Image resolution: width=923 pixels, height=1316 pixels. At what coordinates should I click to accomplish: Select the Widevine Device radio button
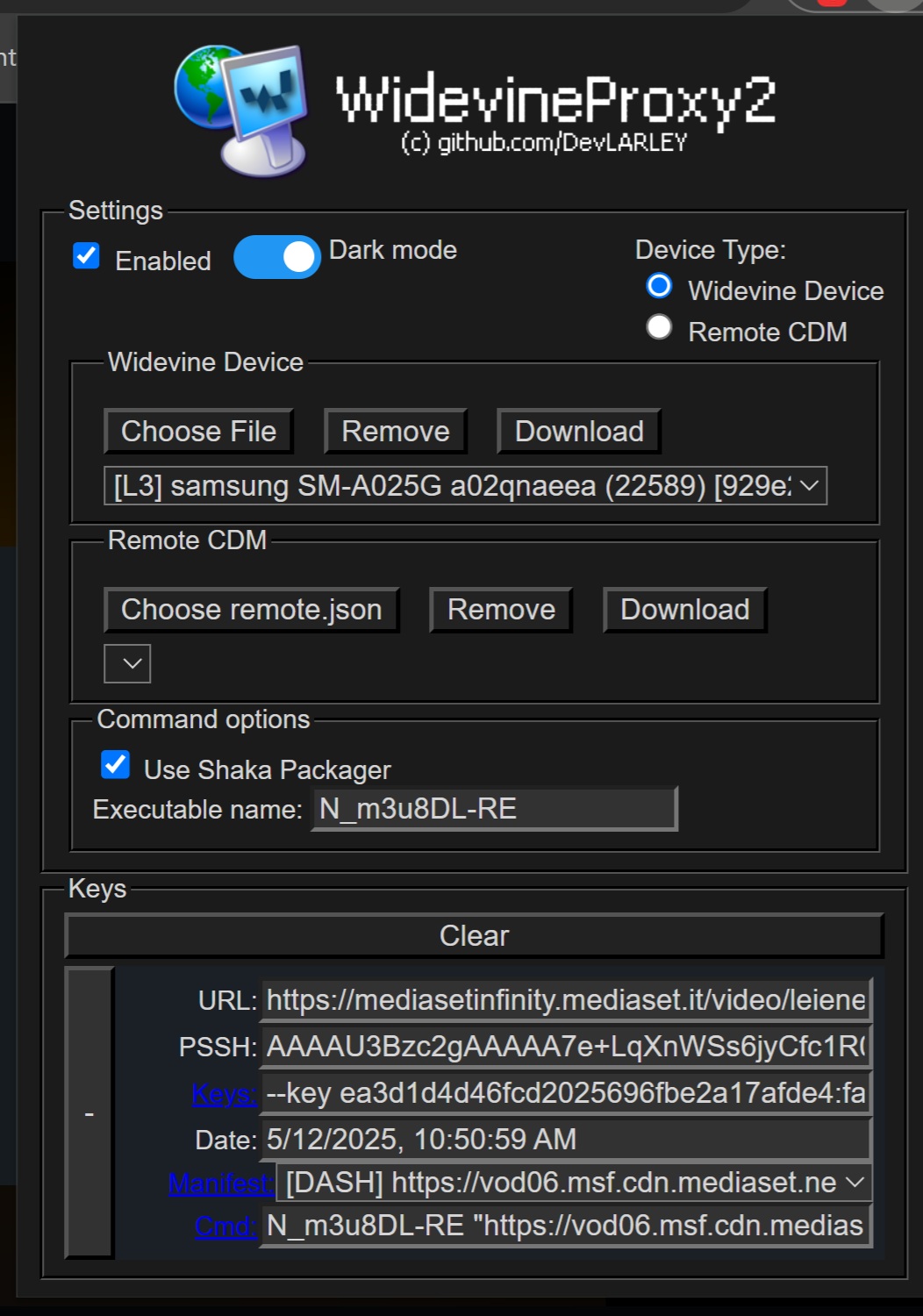[659, 286]
